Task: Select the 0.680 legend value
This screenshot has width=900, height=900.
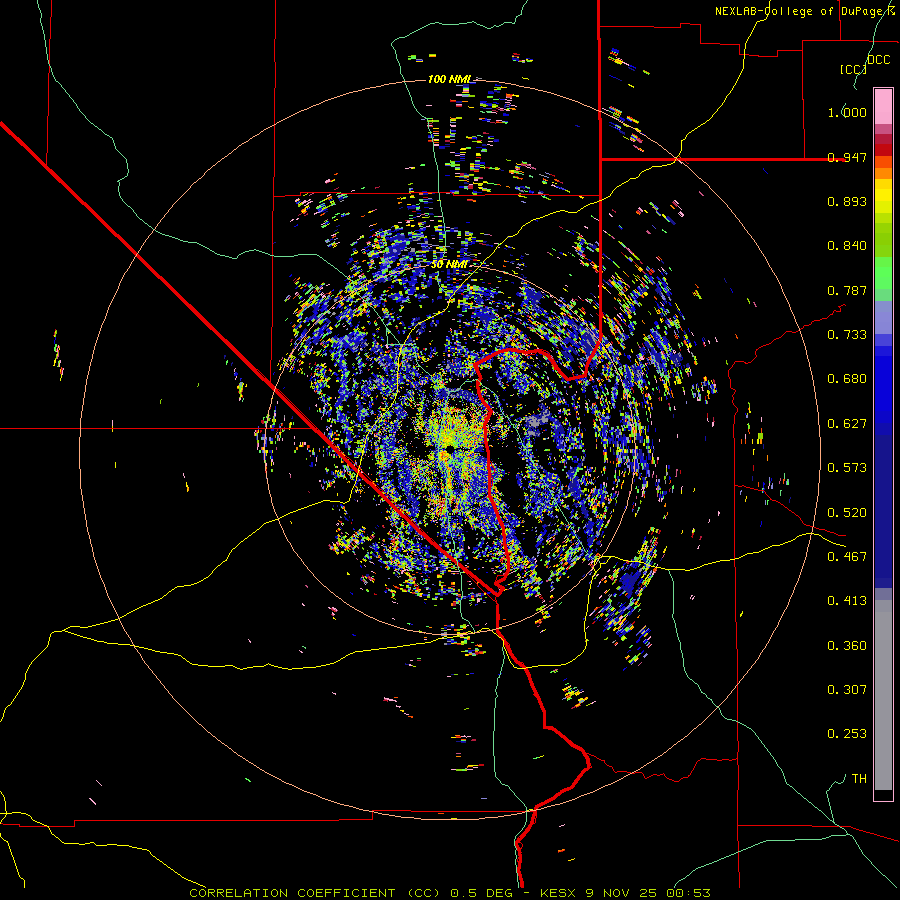Action: tap(847, 379)
